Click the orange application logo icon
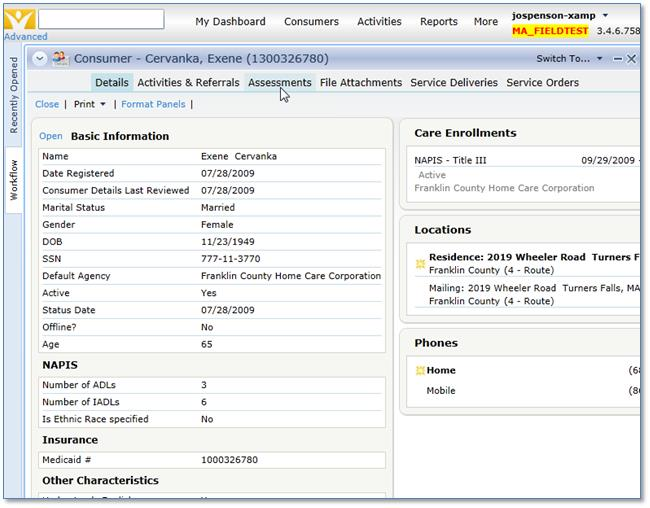This screenshot has width=650, height=508. (18, 18)
